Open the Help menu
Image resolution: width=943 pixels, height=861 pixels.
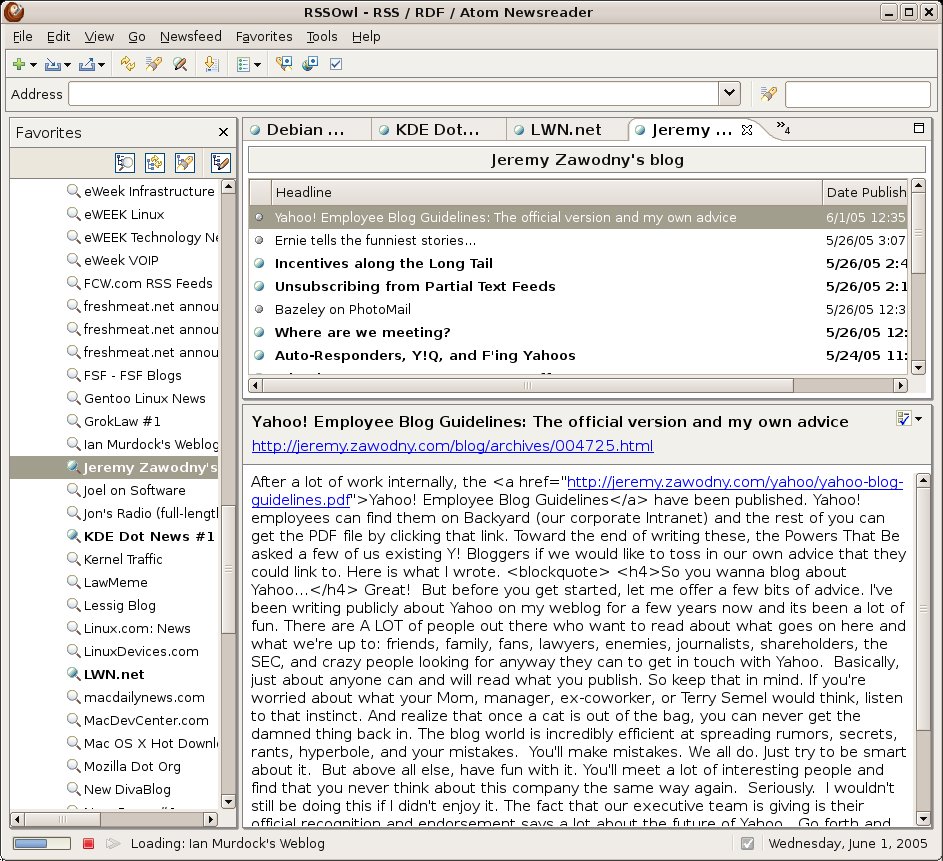[366, 37]
